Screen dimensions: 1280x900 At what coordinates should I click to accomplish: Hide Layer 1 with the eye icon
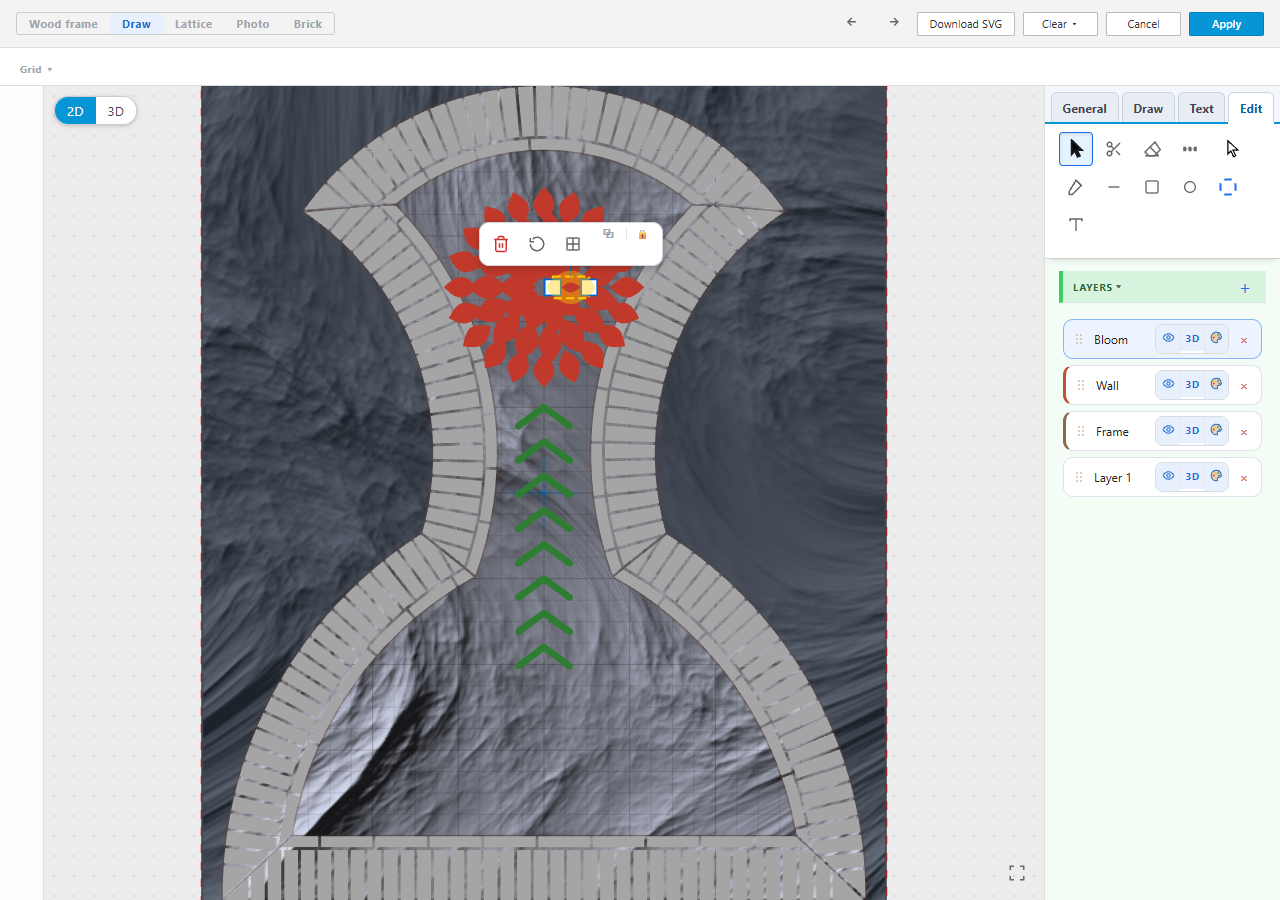[x=1168, y=476]
